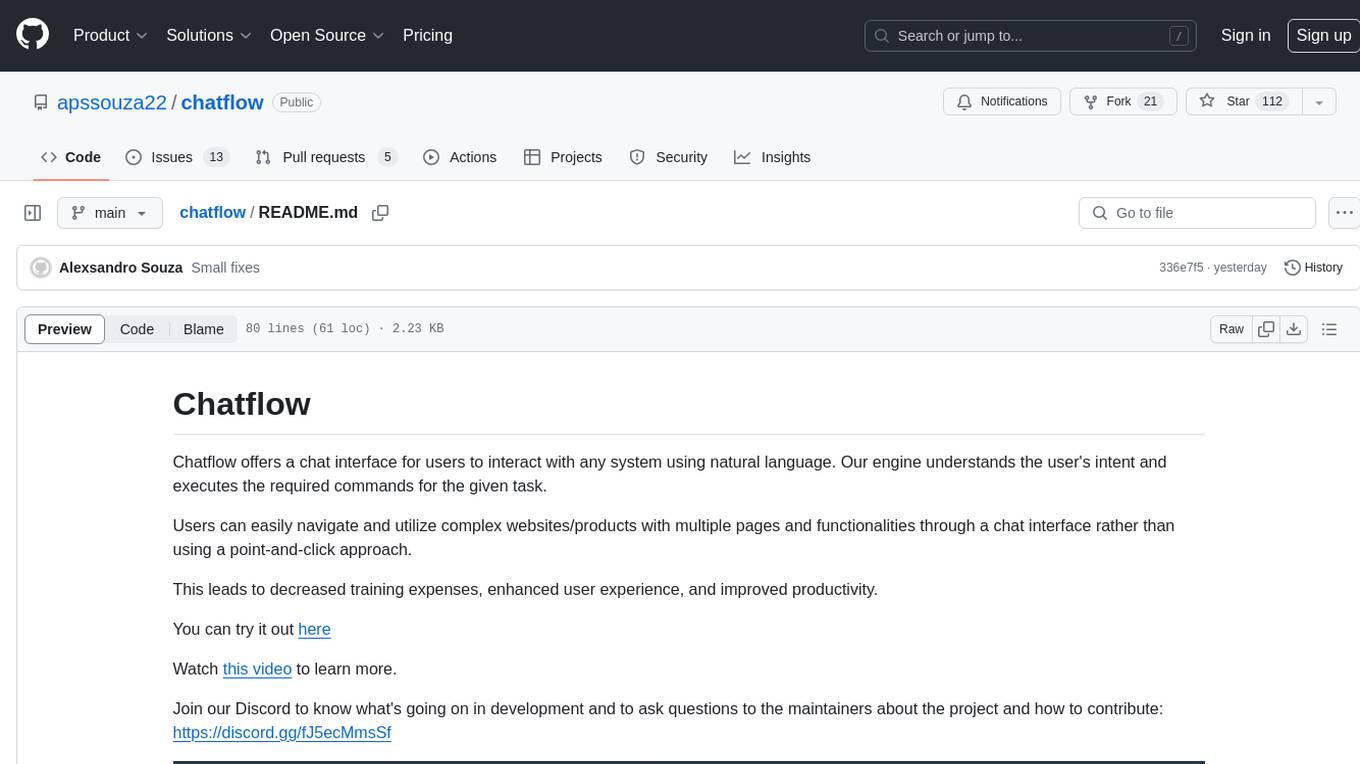This screenshot has height=764, width=1360.
Task: Switch to the Issues tab
Action: click(x=177, y=157)
